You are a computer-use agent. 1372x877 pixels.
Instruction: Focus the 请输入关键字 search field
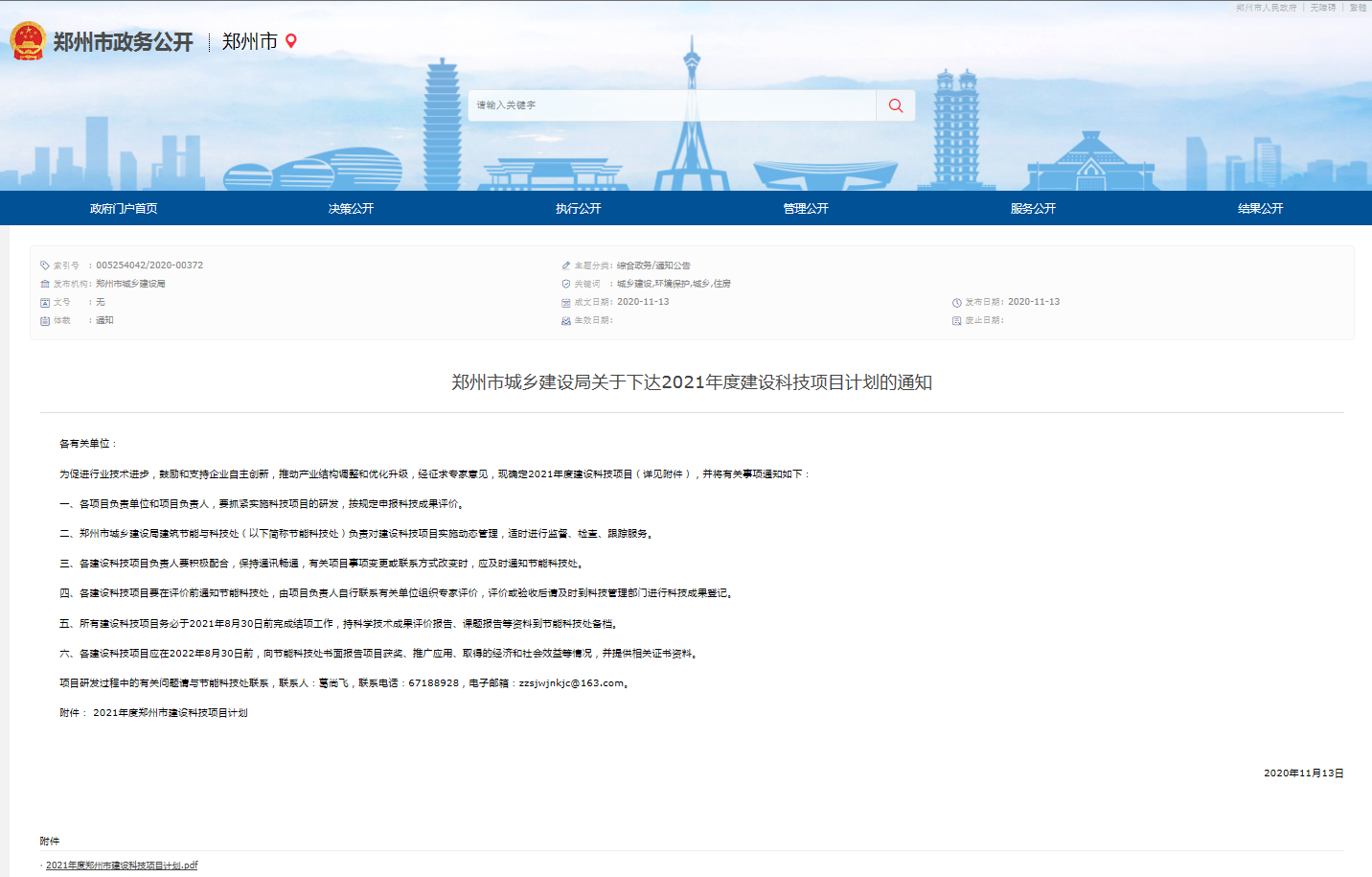click(x=671, y=105)
